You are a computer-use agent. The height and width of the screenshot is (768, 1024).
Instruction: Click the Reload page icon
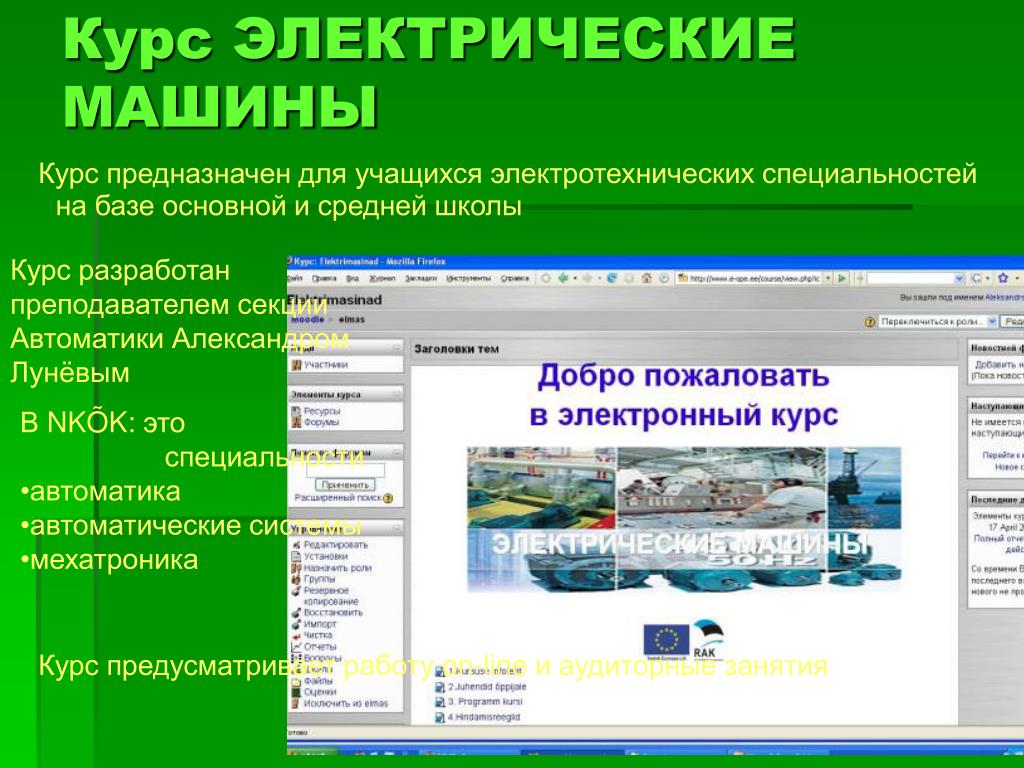point(612,279)
